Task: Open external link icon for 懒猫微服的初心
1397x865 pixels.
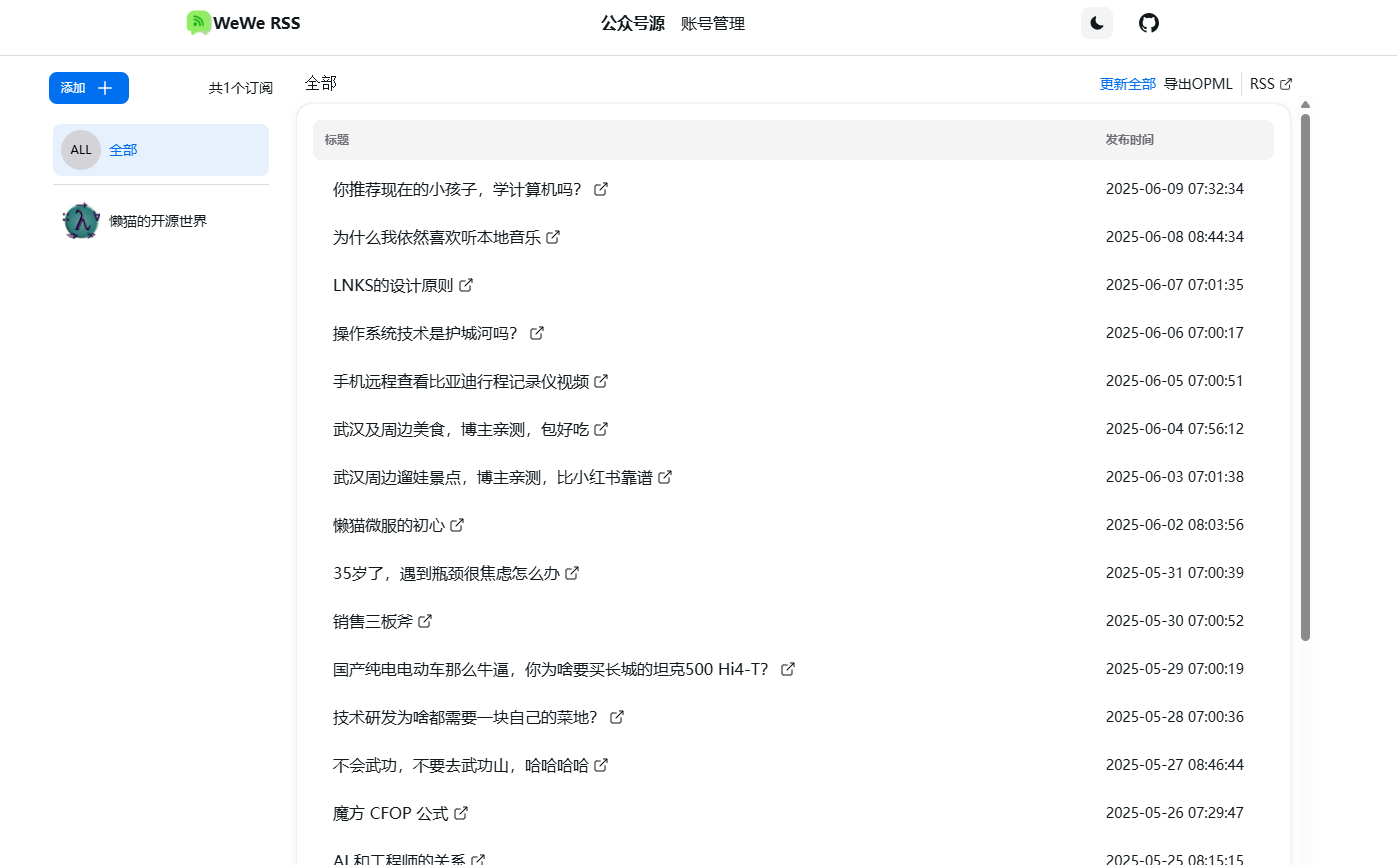Action: (x=457, y=525)
